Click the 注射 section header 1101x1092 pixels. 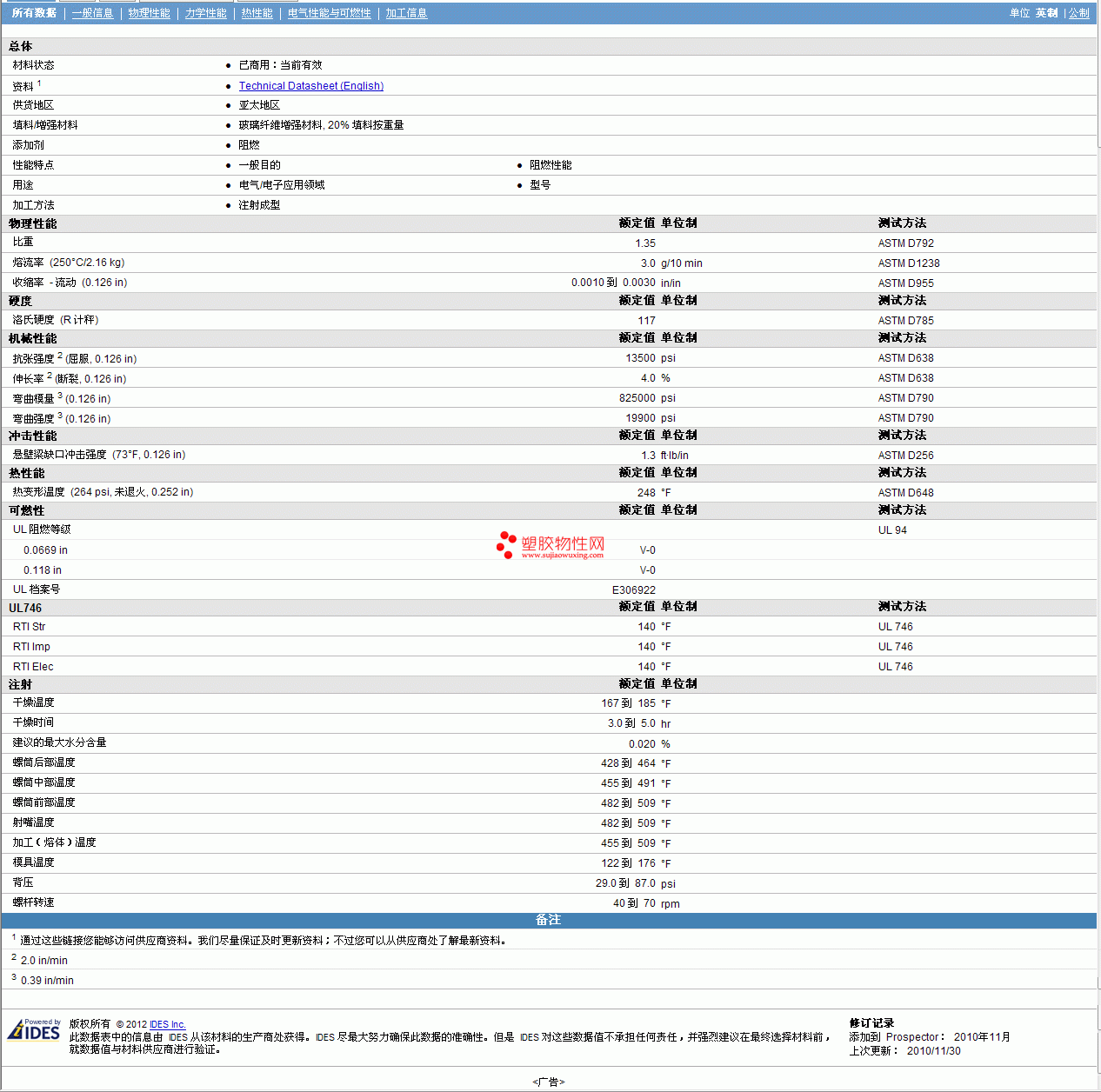pos(21,684)
